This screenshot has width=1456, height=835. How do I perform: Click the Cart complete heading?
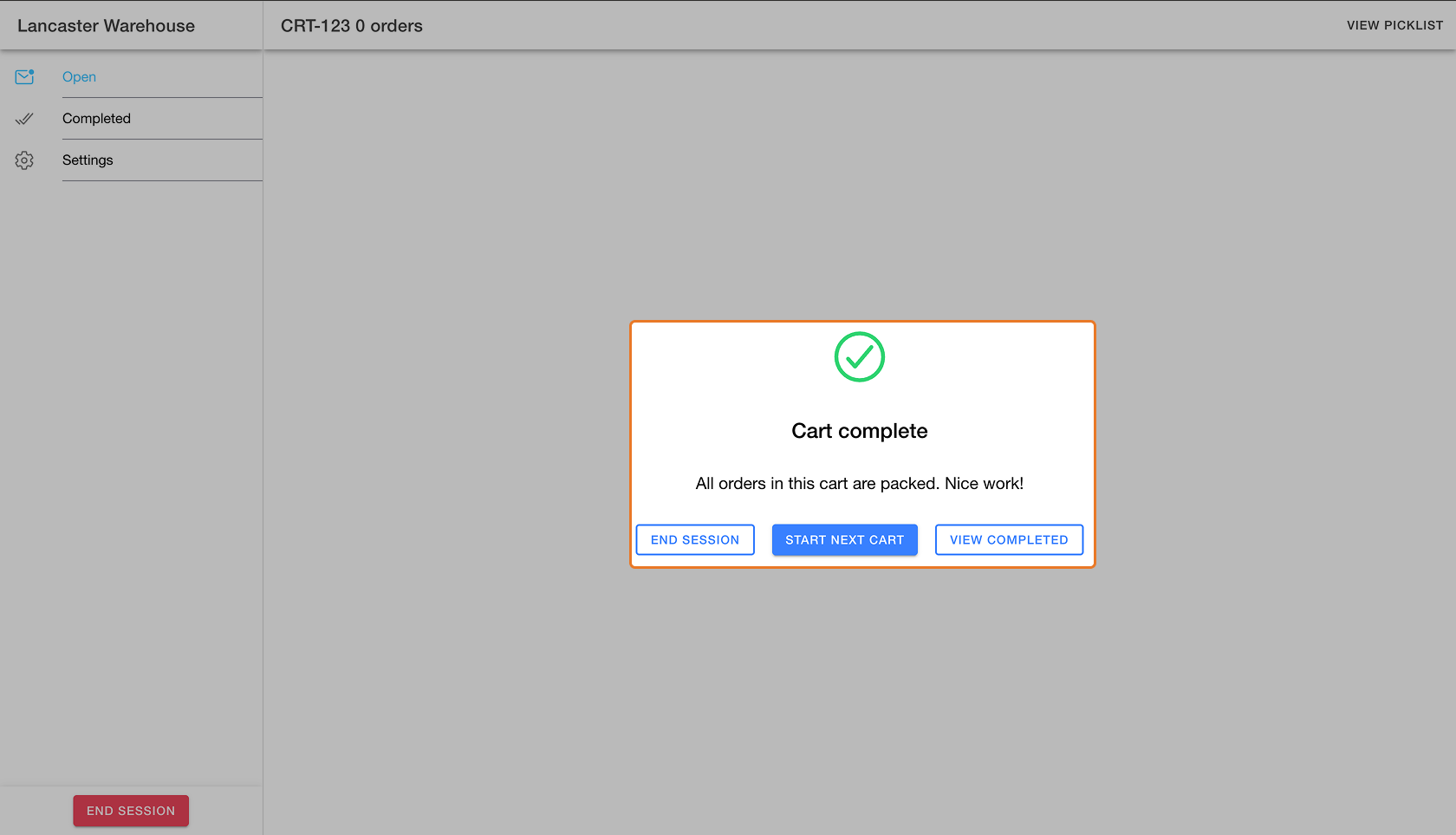(860, 431)
